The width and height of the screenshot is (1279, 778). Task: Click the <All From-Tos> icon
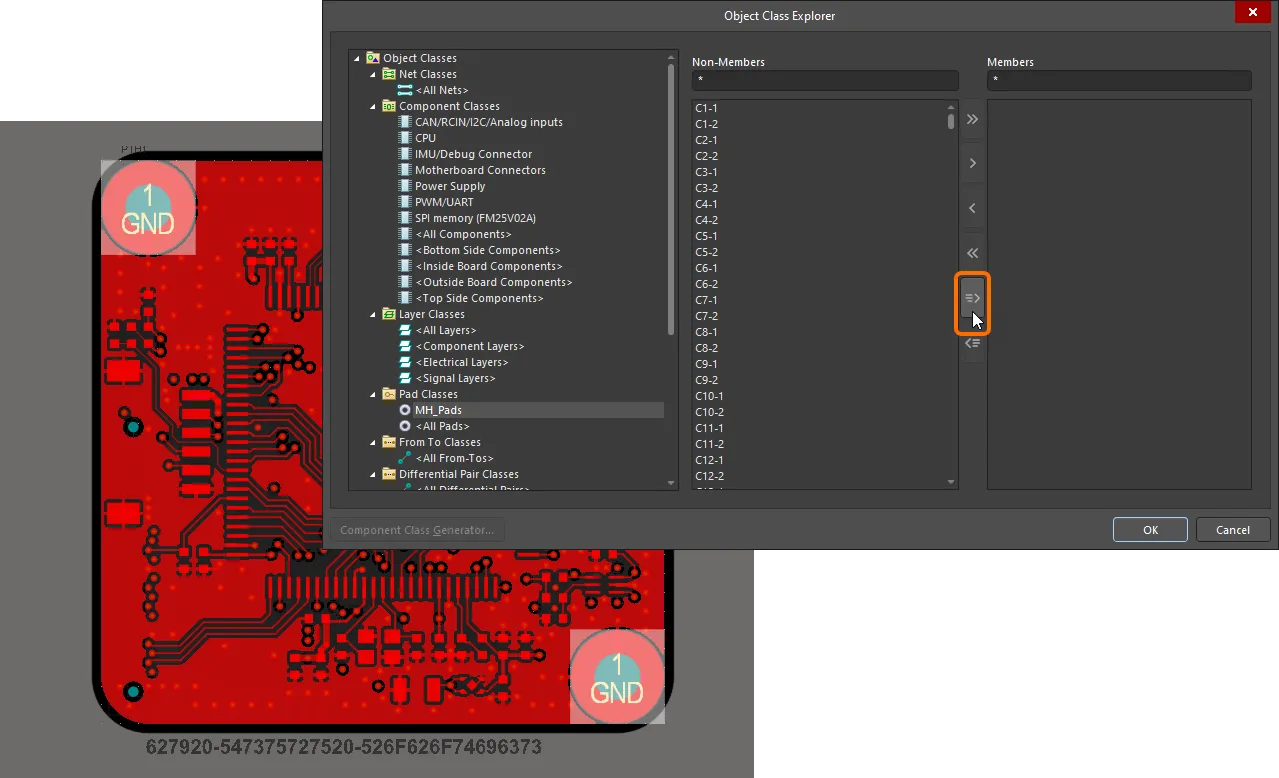(x=405, y=458)
